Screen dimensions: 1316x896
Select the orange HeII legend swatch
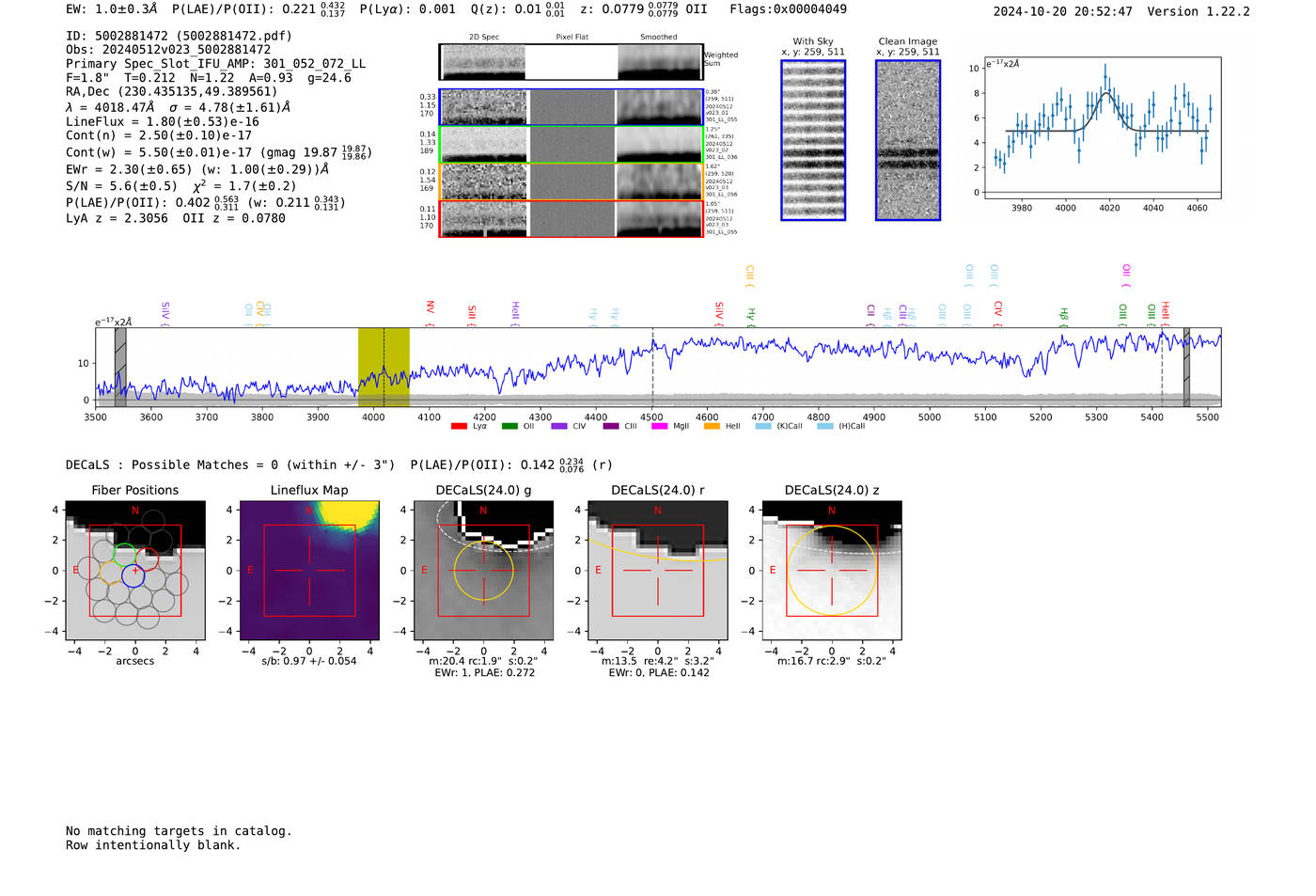tap(712, 427)
